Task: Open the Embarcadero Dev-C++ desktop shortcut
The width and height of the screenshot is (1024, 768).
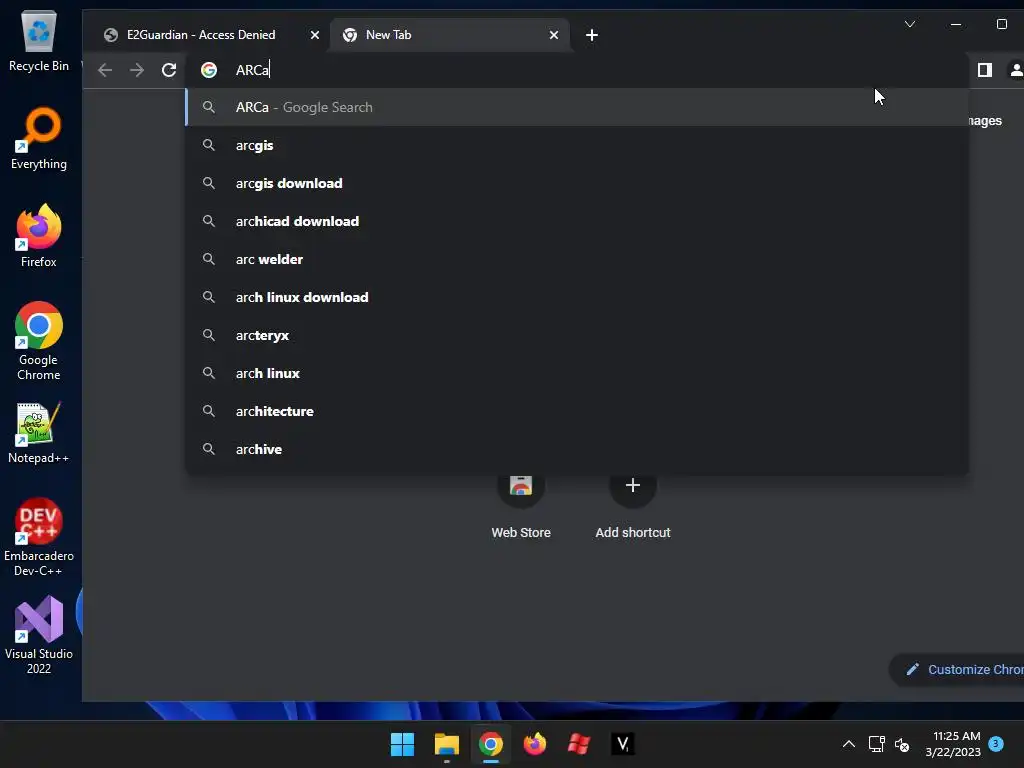Action: [39, 537]
